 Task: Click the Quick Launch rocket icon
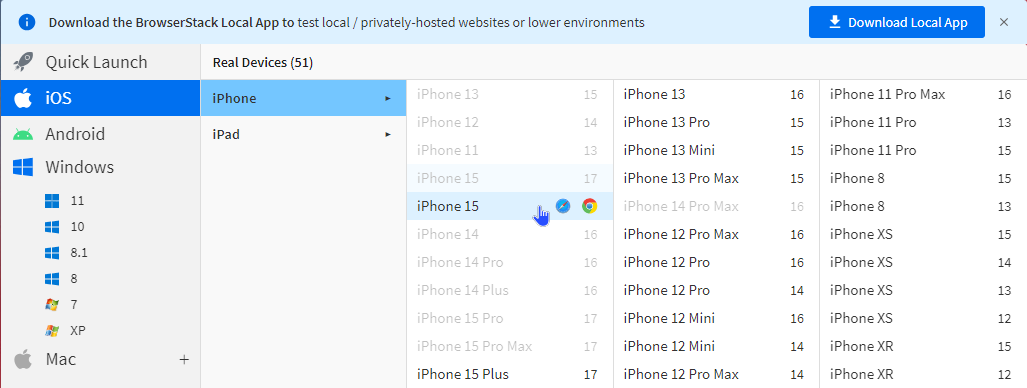pos(23,63)
